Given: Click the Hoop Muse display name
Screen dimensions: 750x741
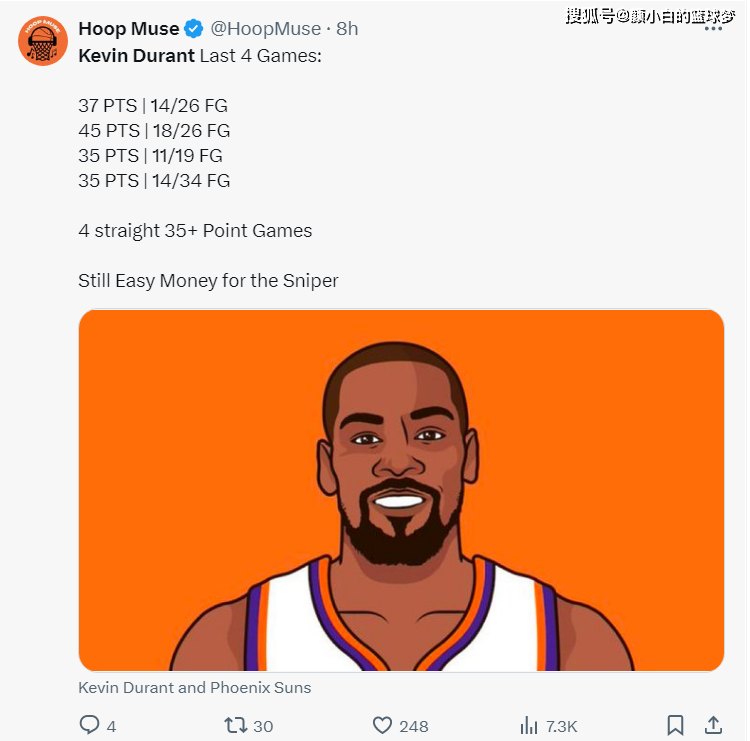Looking at the screenshot, I should click(x=129, y=29).
